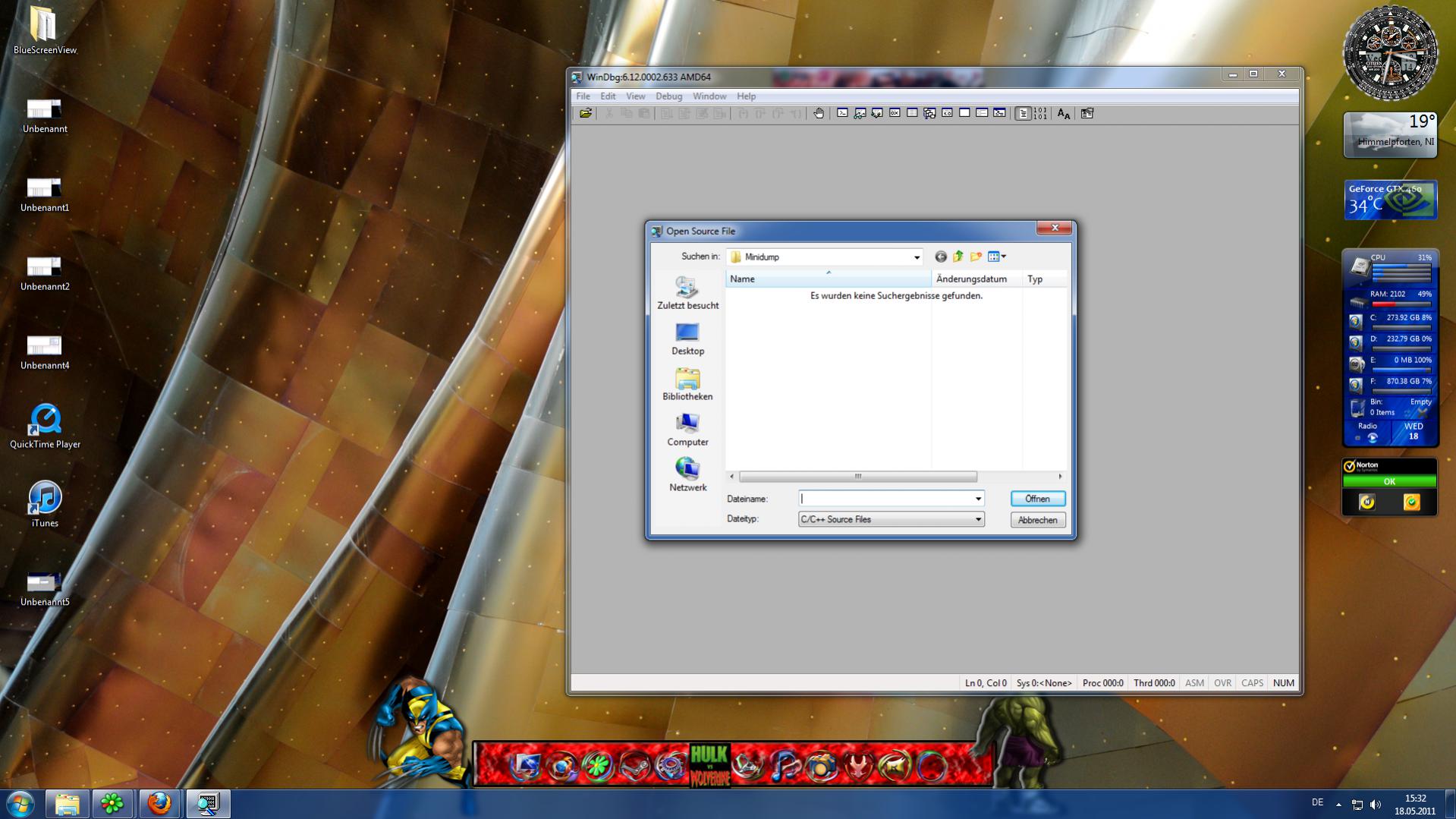Expand the Dateiname dropdown arrow
The image size is (1456, 819).
pyautogui.click(x=978, y=499)
